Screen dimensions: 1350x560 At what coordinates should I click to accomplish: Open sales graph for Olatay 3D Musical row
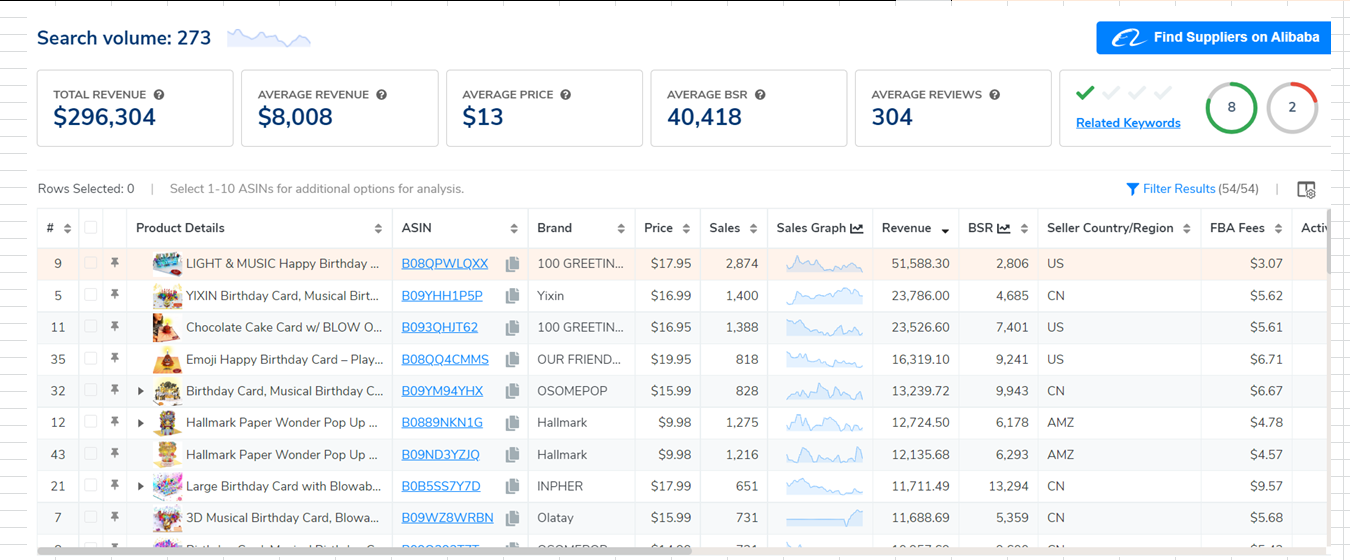coord(824,518)
